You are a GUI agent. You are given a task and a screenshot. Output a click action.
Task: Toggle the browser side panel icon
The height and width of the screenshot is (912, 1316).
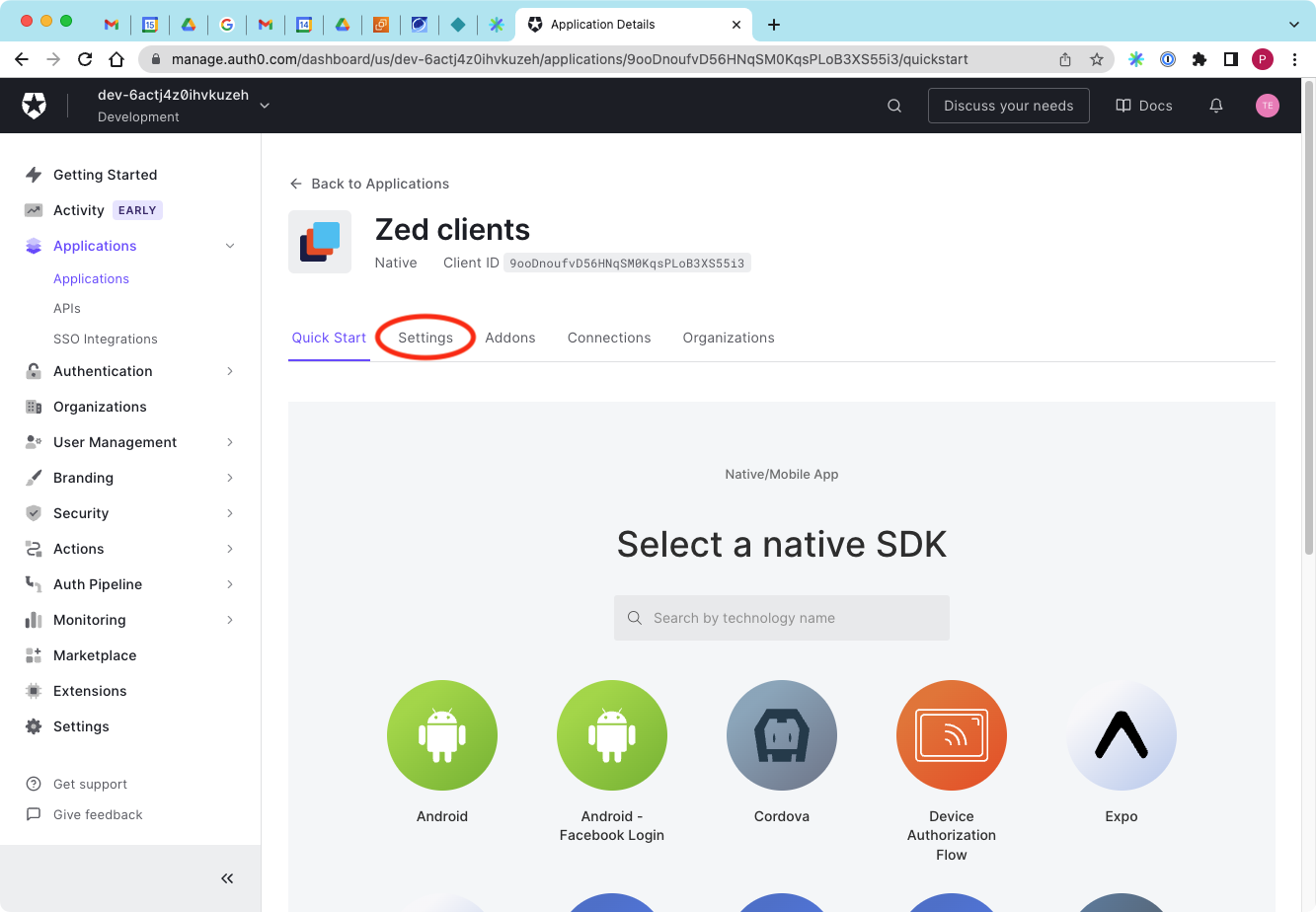(x=1231, y=59)
